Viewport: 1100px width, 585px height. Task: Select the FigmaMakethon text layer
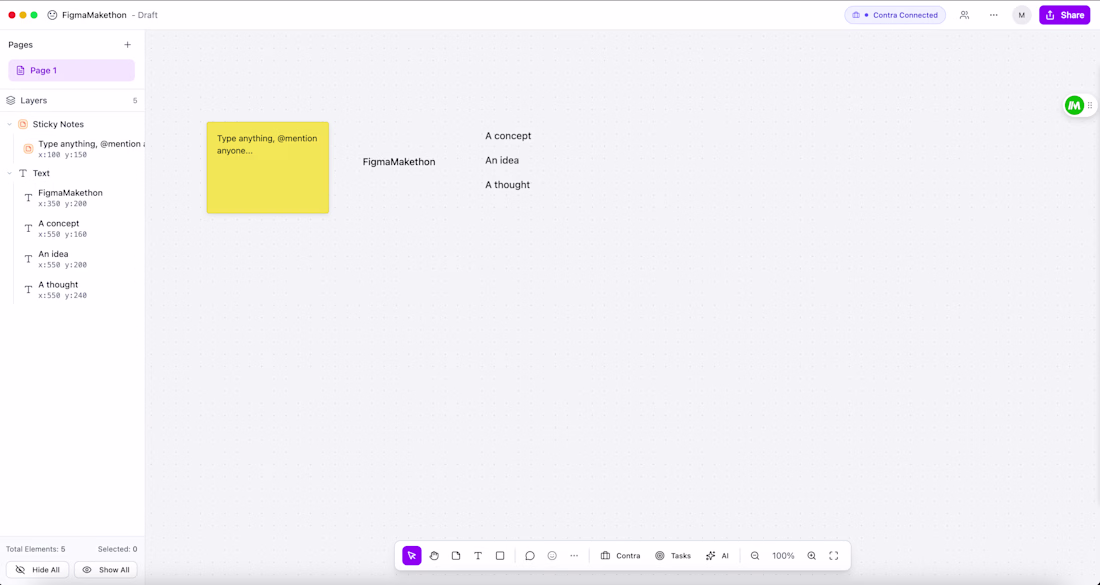click(79, 198)
